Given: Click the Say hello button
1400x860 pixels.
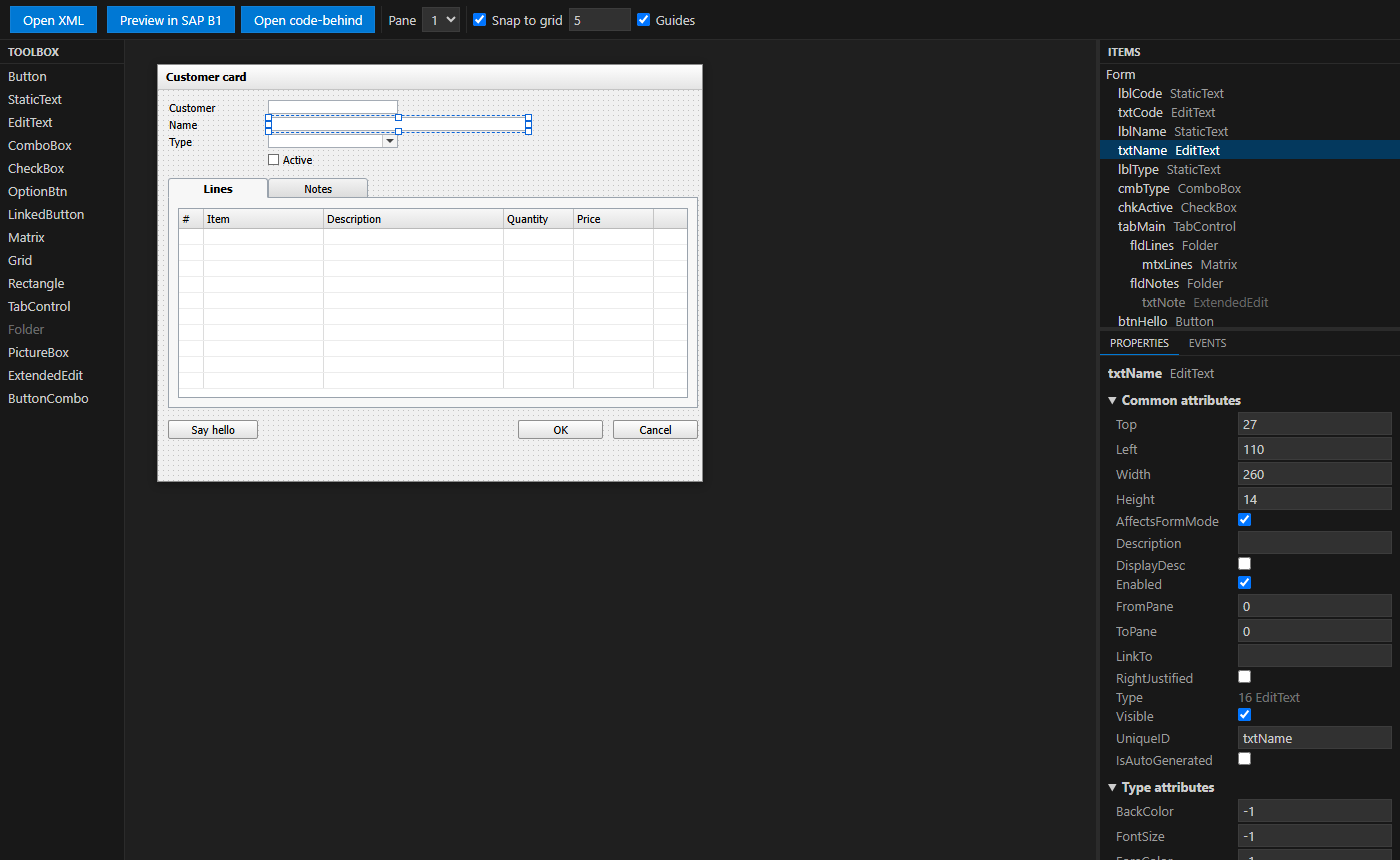Looking at the screenshot, I should coord(213,429).
